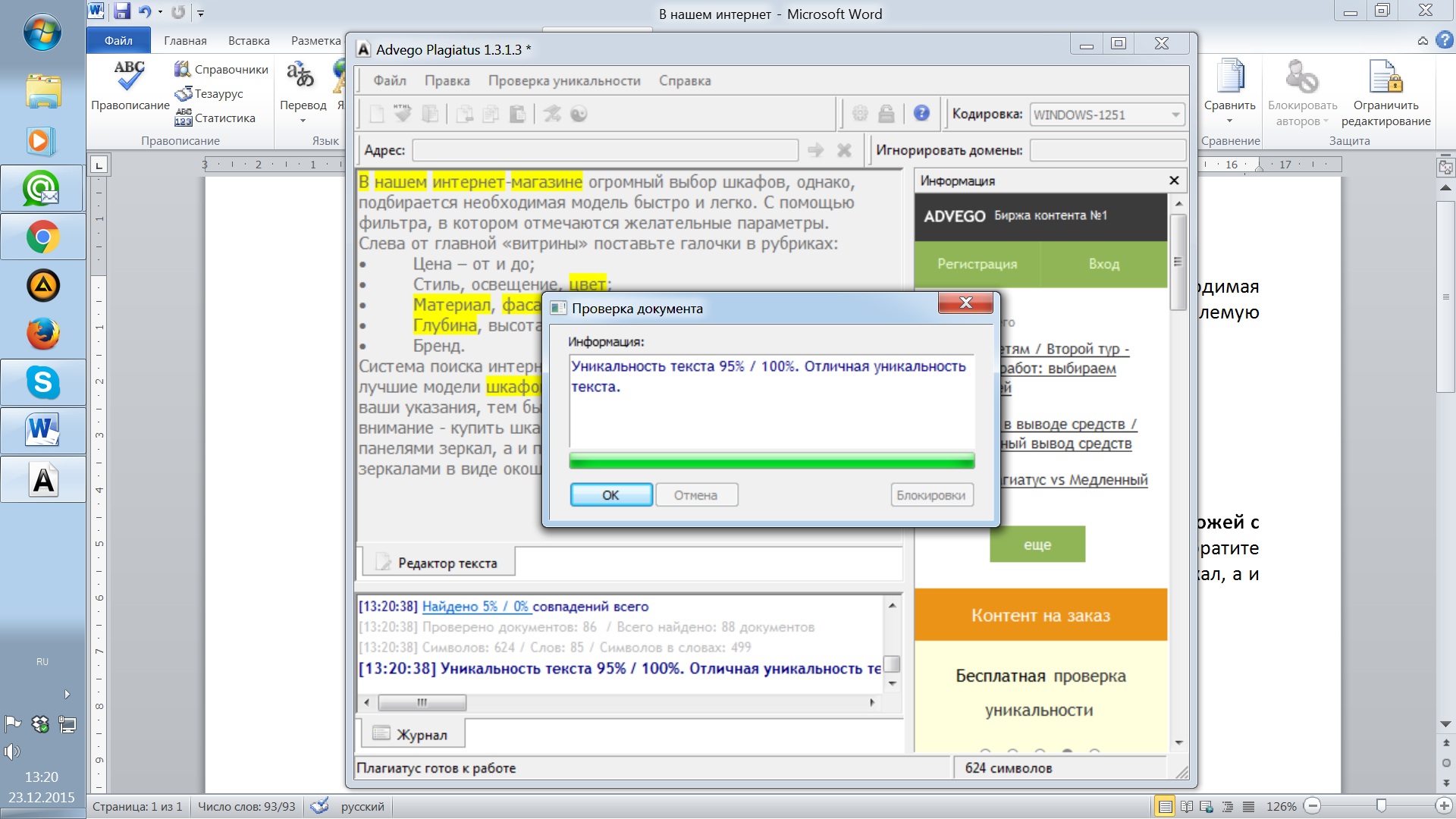Switch to the Вставка ribbon tab

coord(249,41)
